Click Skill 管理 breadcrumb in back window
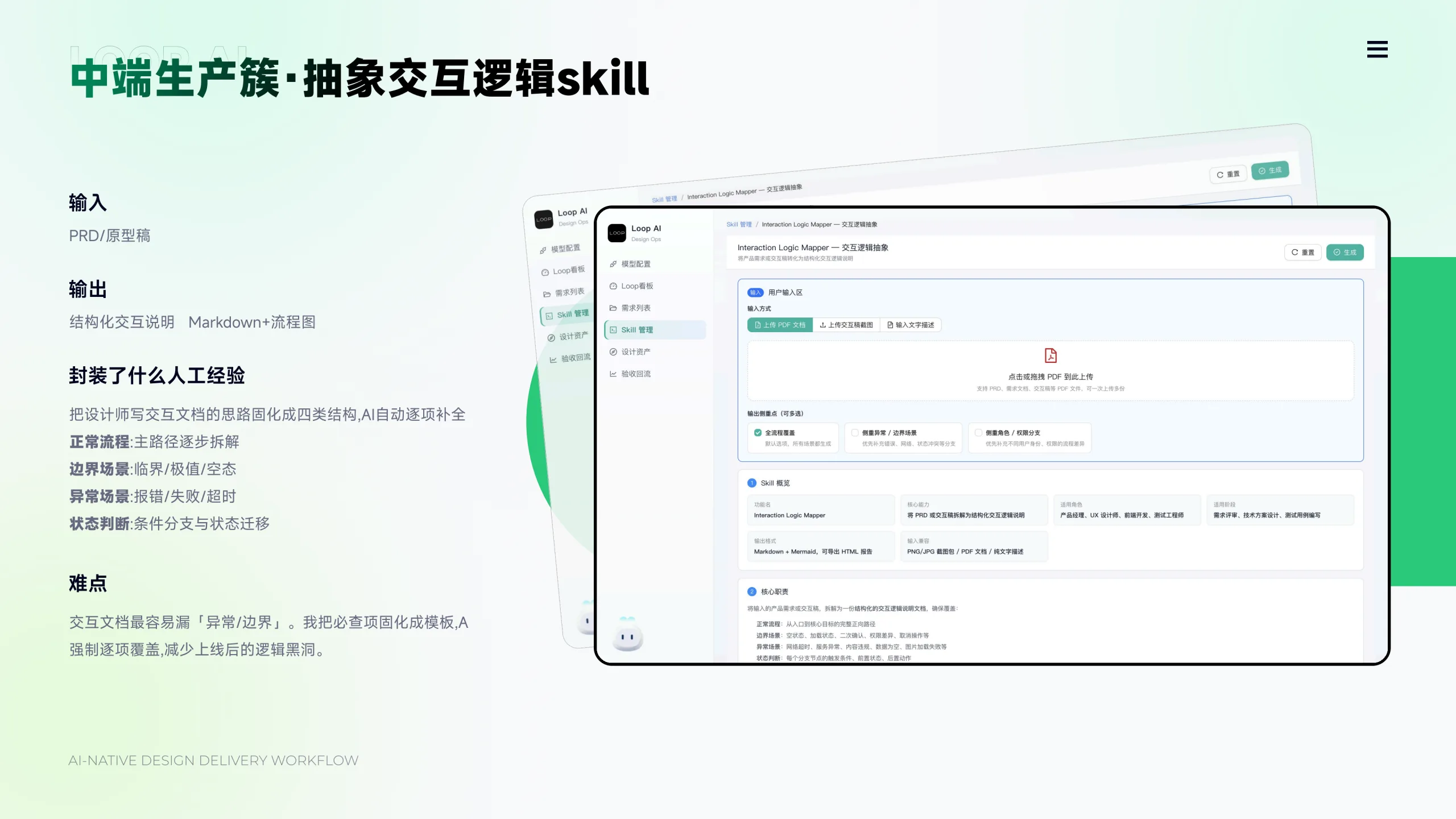 pos(664,200)
